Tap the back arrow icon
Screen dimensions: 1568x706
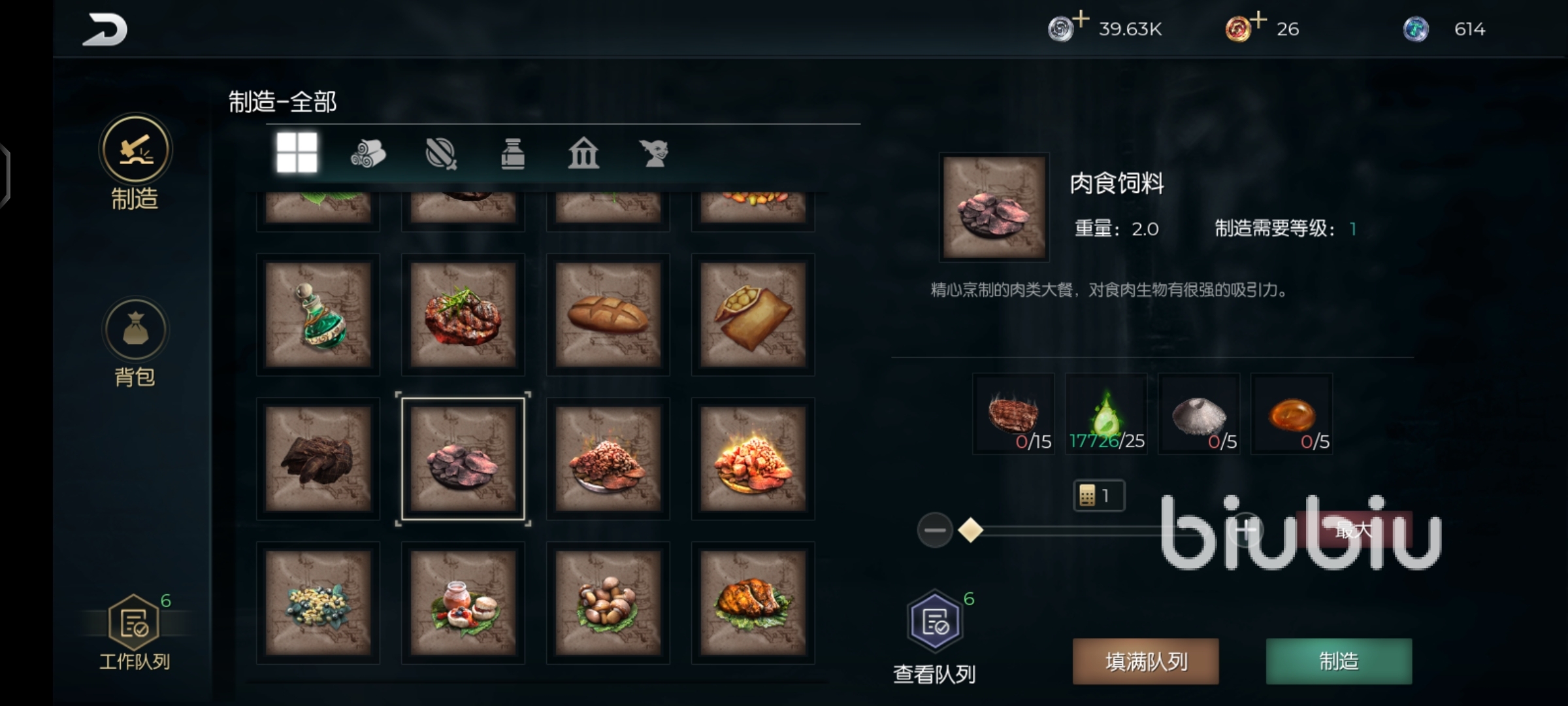(x=105, y=30)
